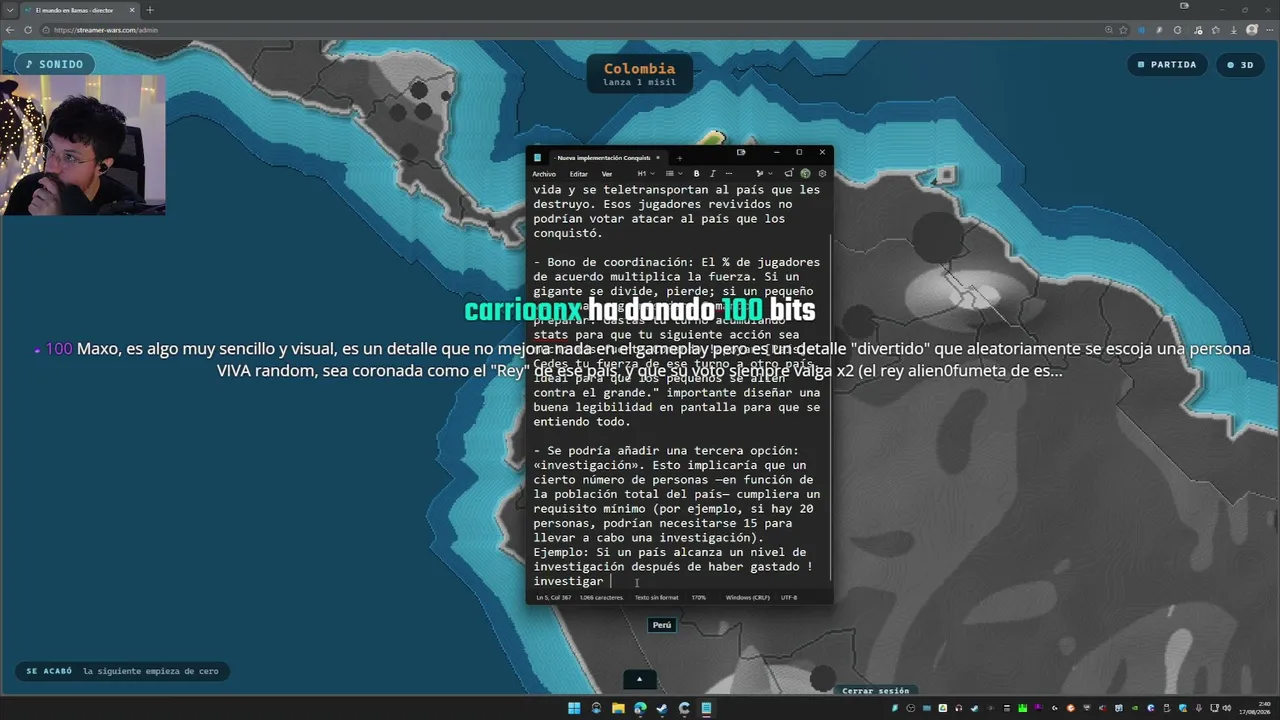
Task: Expand the bottom panel arrow on the map
Action: click(639, 679)
